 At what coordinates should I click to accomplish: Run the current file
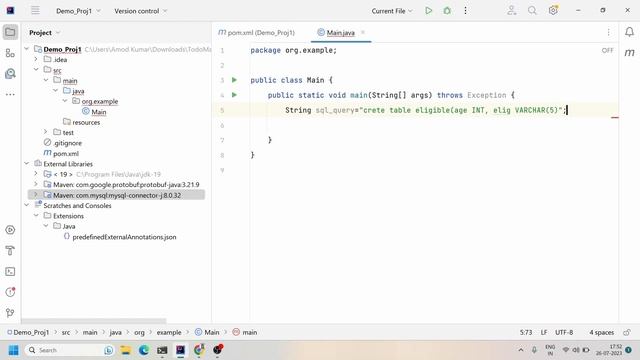tap(429, 11)
